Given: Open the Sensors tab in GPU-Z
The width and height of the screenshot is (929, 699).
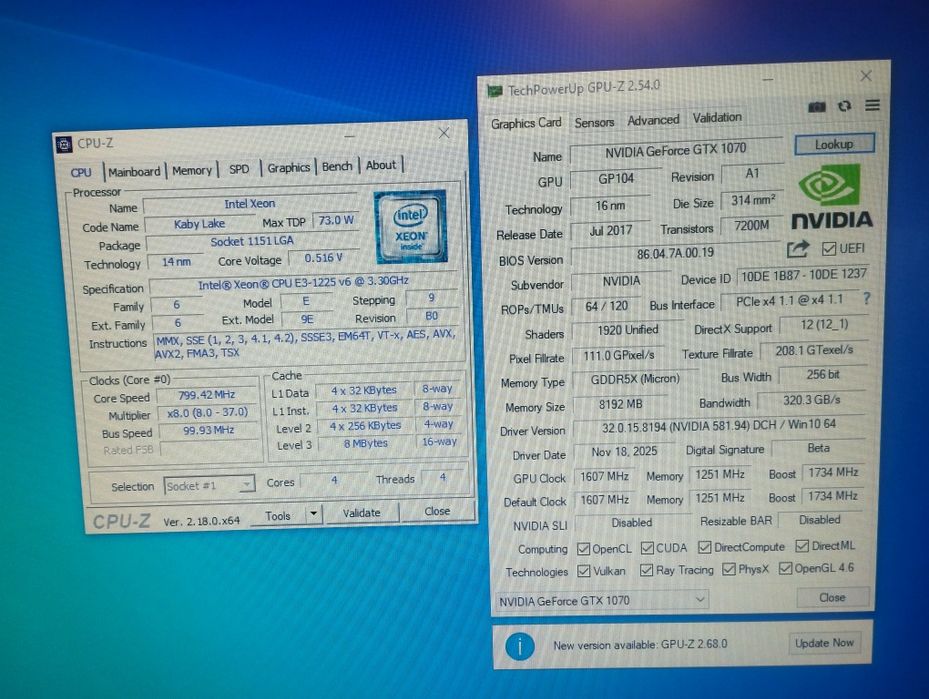Looking at the screenshot, I should tap(594, 122).
